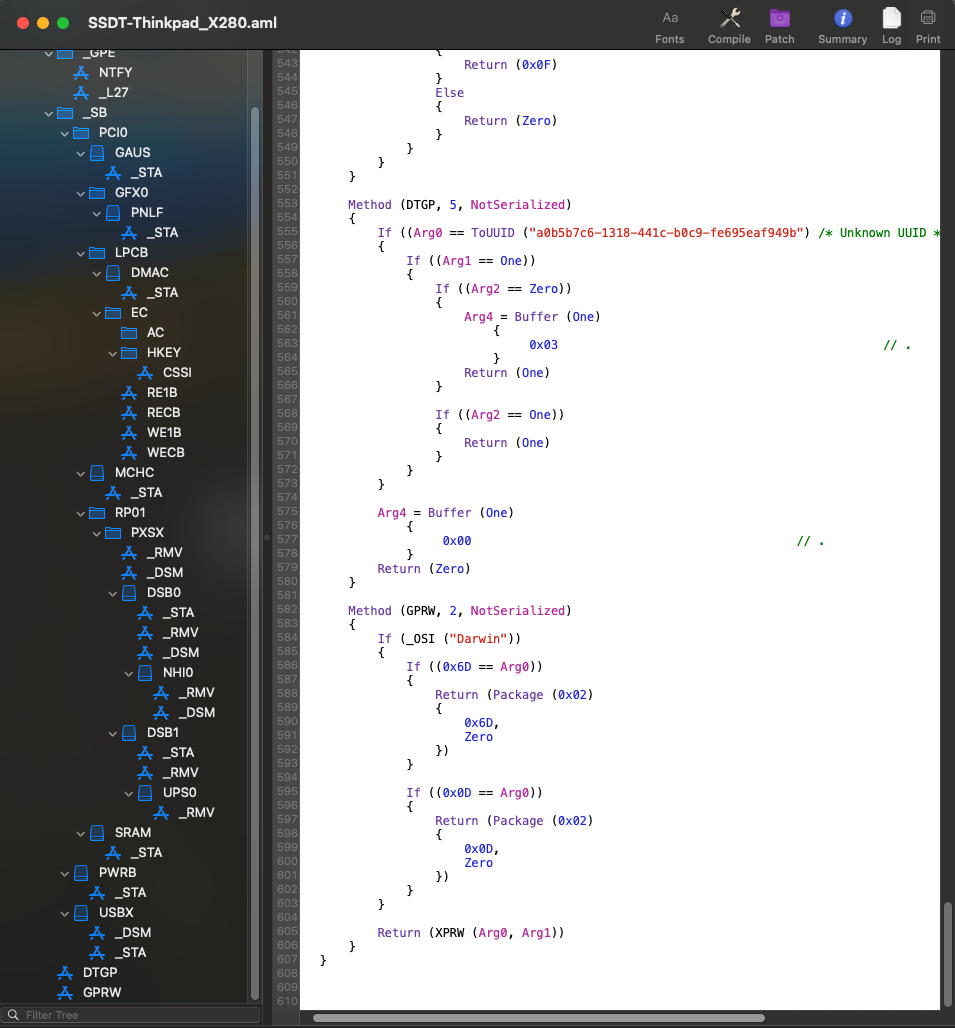Click the PCI0 folder icon
955x1028 pixels.
(81, 133)
